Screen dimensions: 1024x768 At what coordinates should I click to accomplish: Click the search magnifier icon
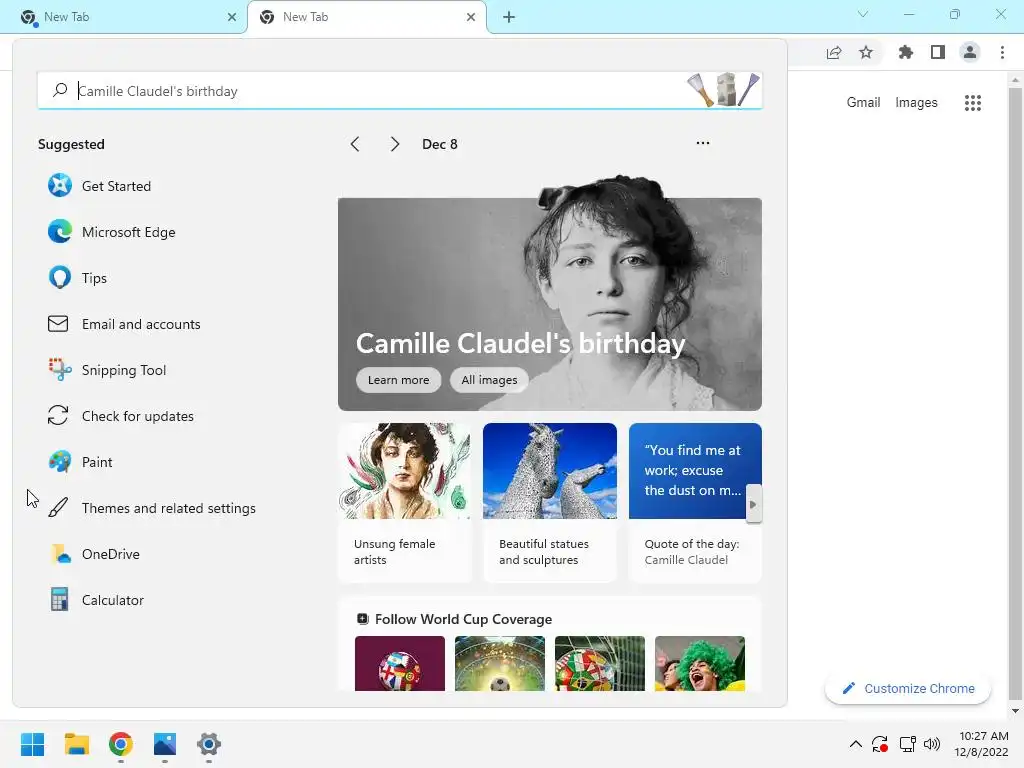pyautogui.click(x=60, y=90)
